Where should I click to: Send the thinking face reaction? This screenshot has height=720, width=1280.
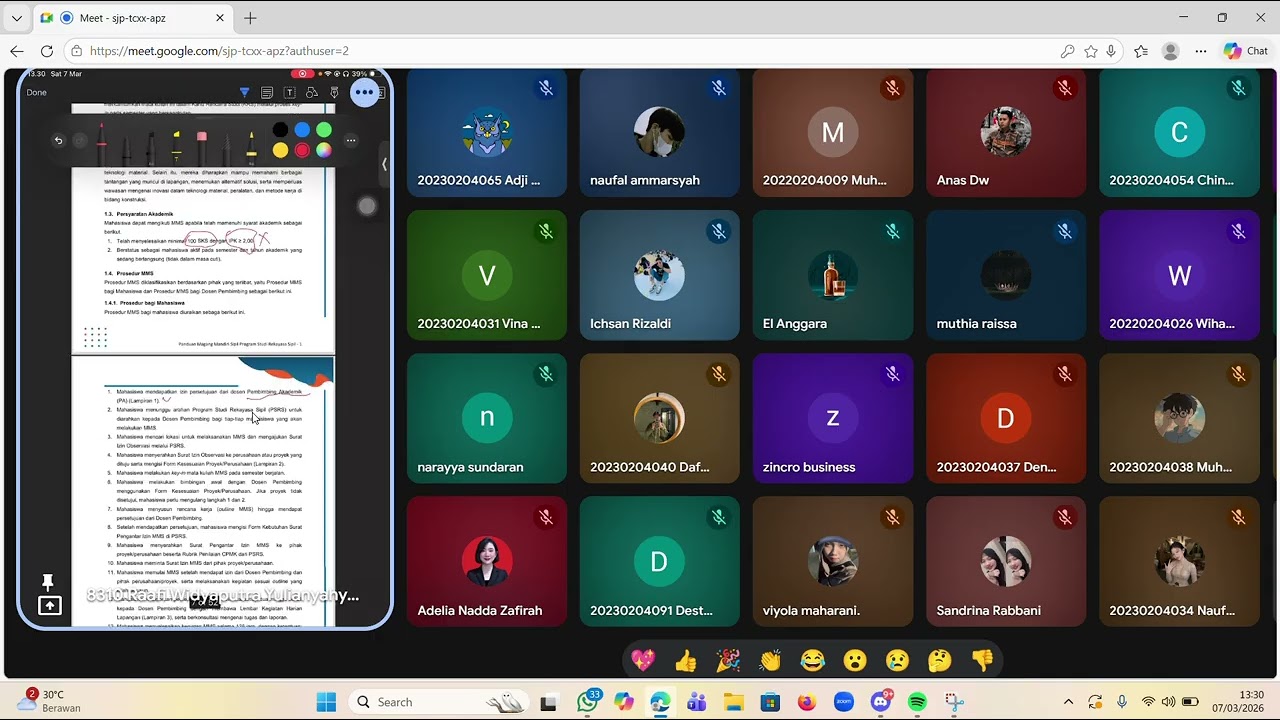click(940, 660)
